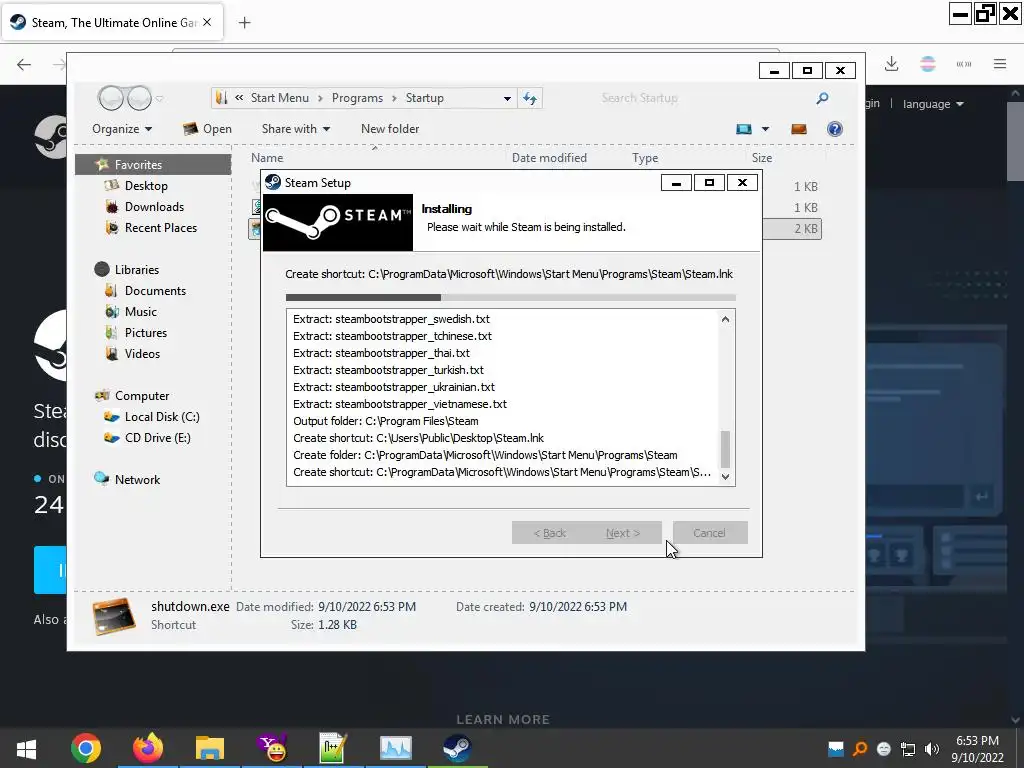Click the Steam install progress bar

point(511,298)
